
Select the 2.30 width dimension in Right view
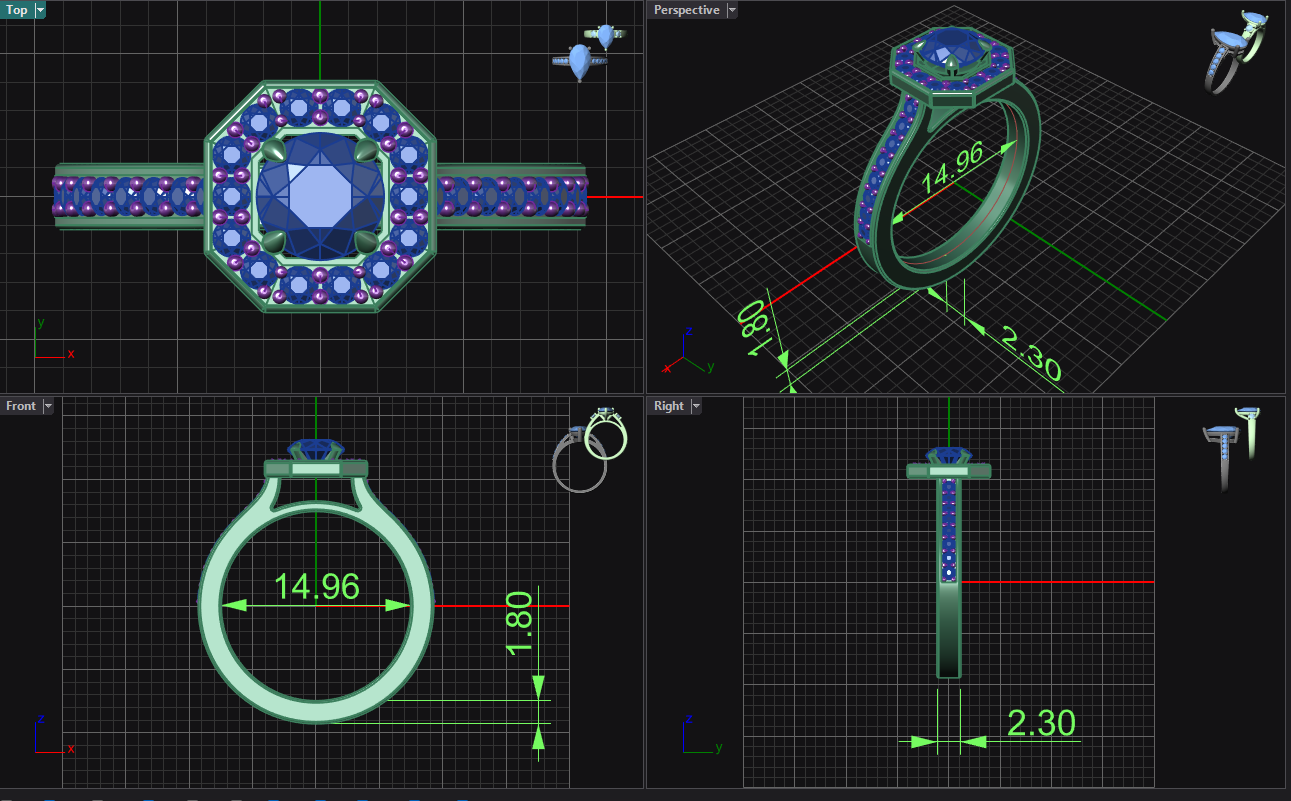point(1041,723)
